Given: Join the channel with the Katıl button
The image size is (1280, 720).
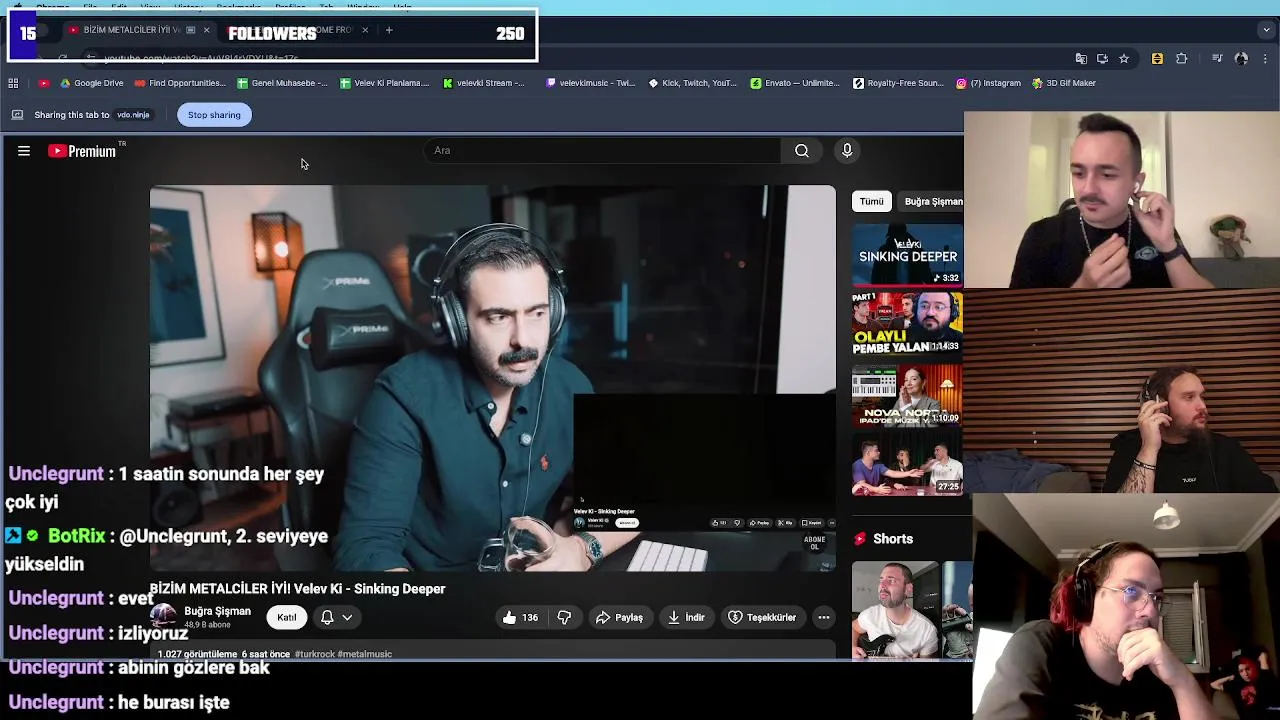Looking at the screenshot, I should coord(287,617).
